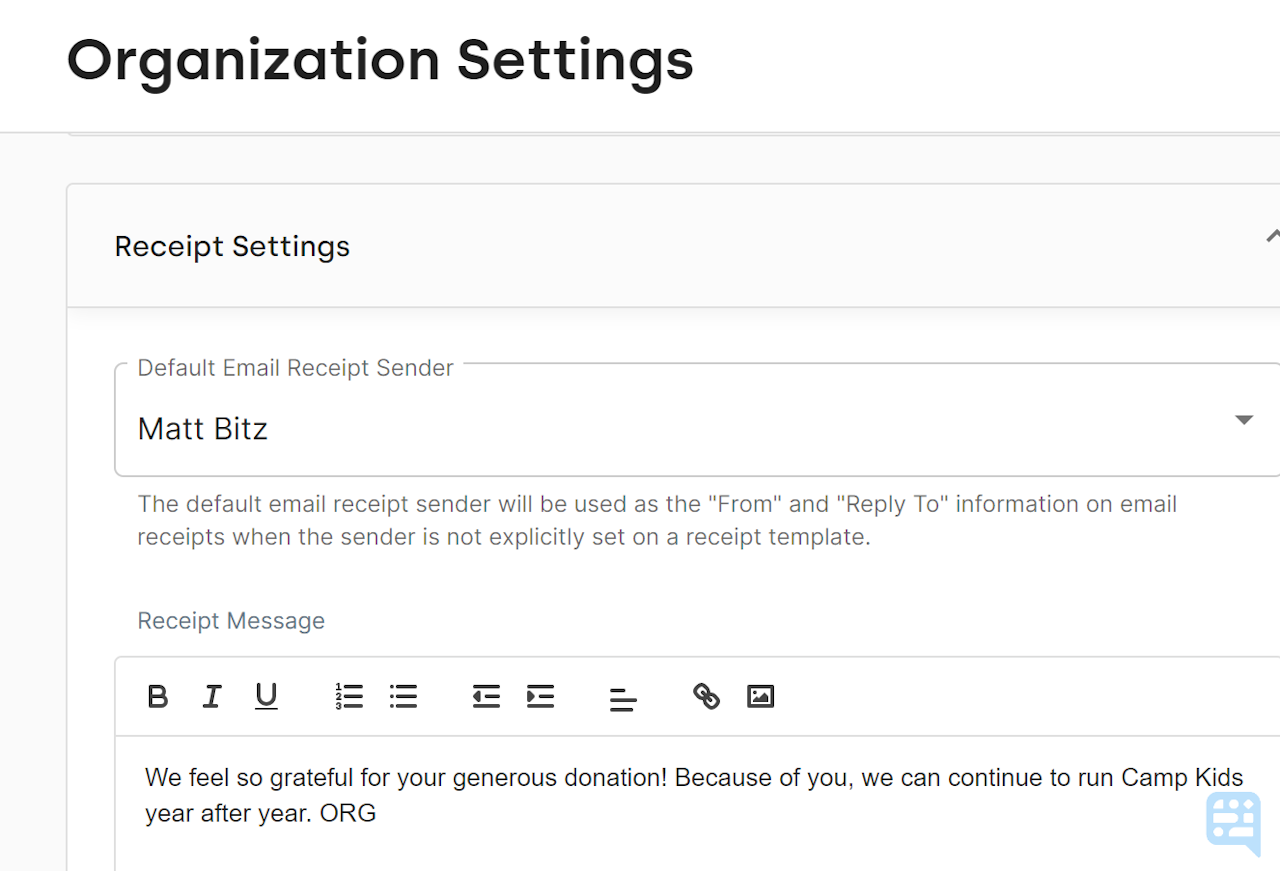Open the chat support widget
The image size is (1280, 871).
[x=1233, y=822]
